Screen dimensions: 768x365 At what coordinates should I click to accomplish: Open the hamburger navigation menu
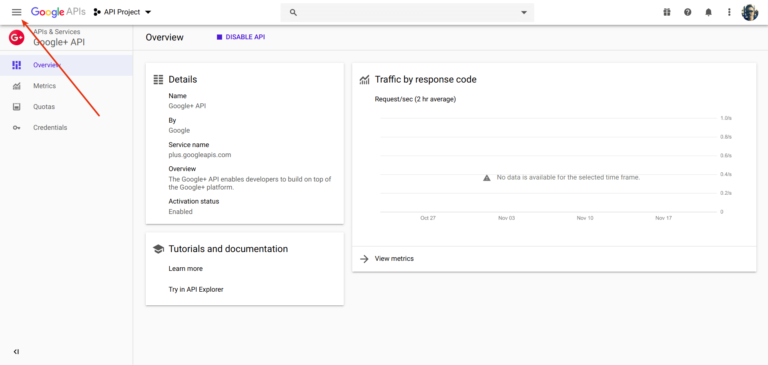[x=17, y=12]
